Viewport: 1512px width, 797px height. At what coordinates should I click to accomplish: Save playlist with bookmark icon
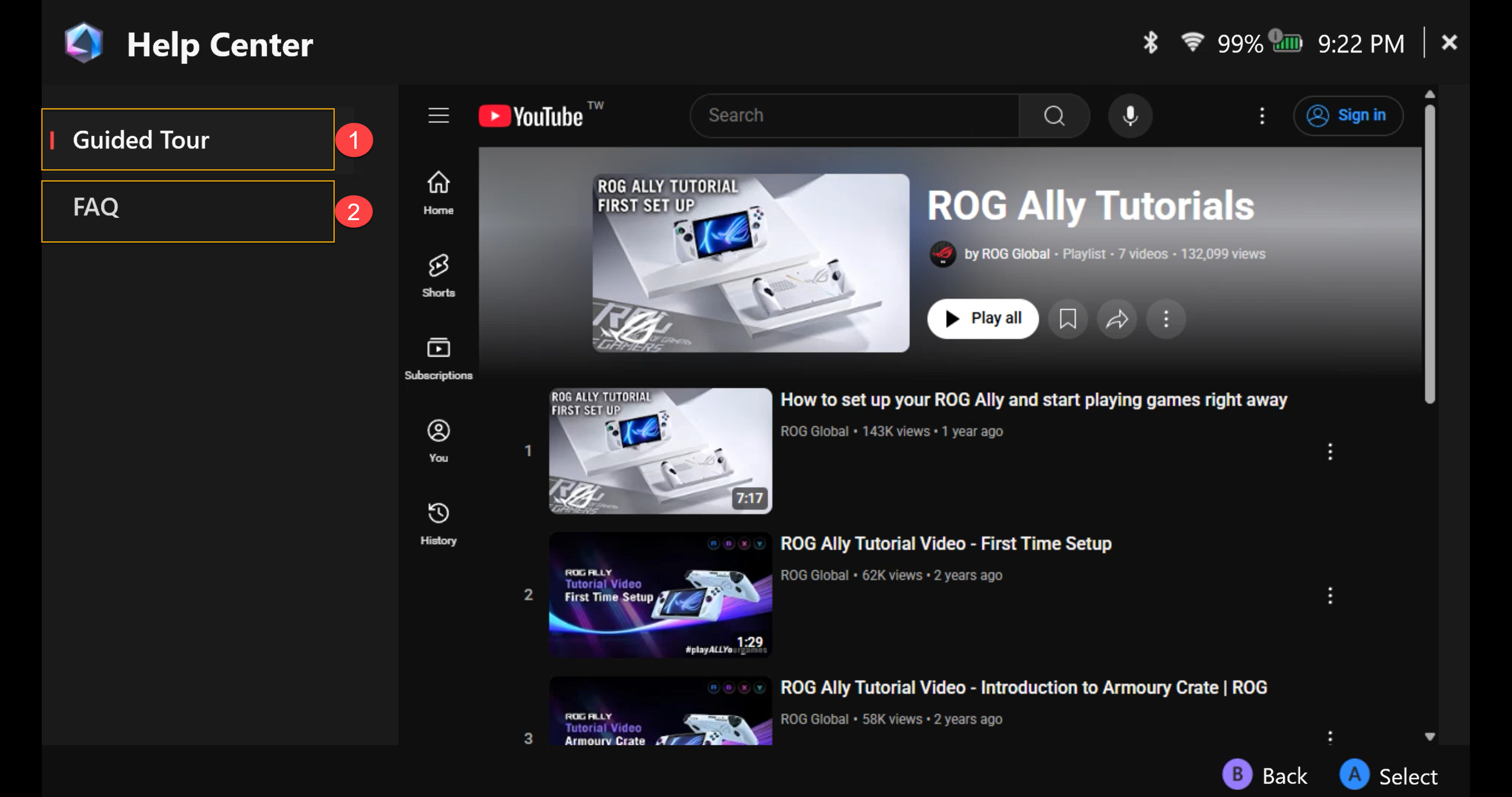1068,319
